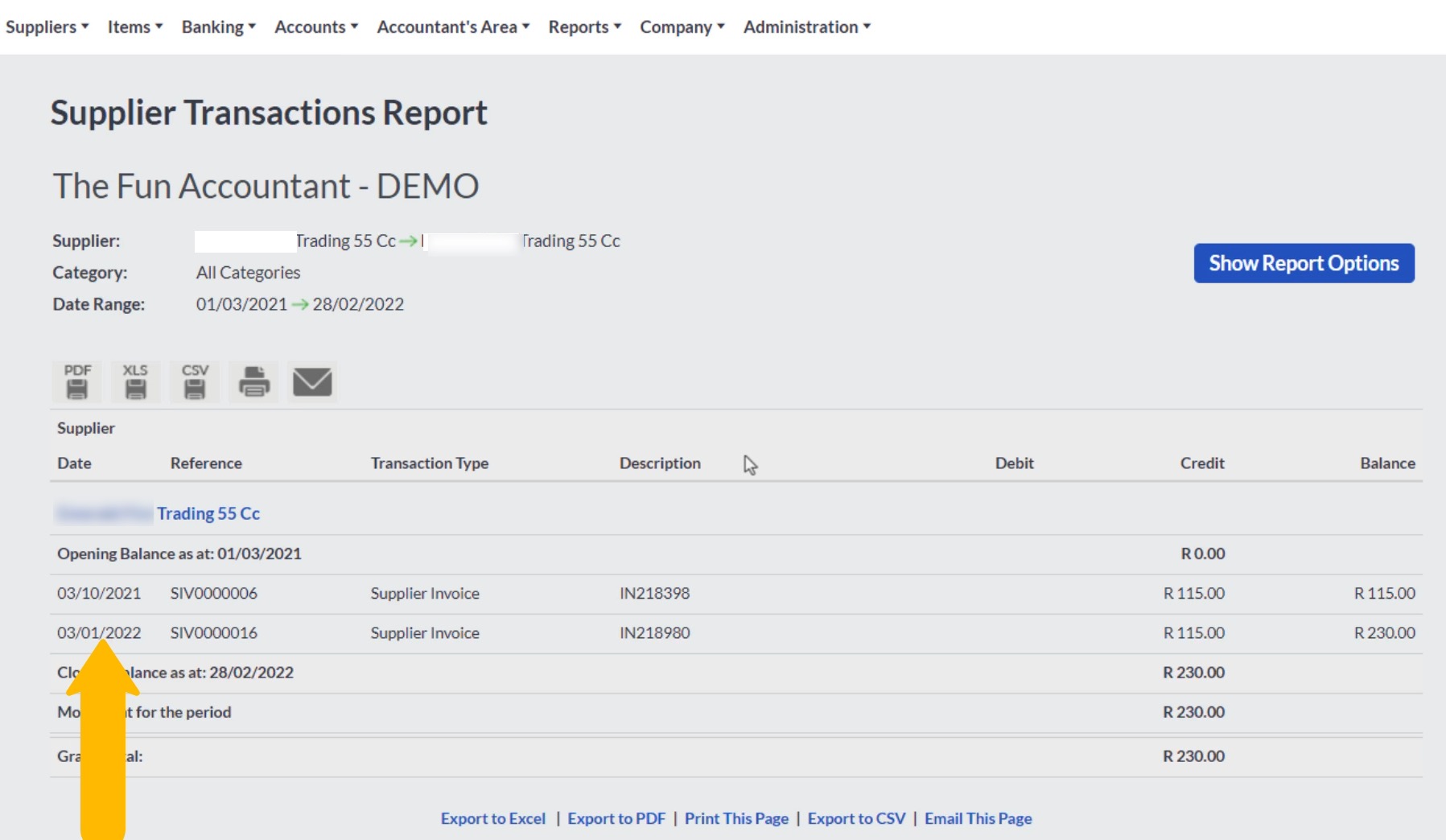Image resolution: width=1446 pixels, height=840 pixels.
Task: Click the Closing Balance R 230.00 value
Action: tap(1193, 672)
